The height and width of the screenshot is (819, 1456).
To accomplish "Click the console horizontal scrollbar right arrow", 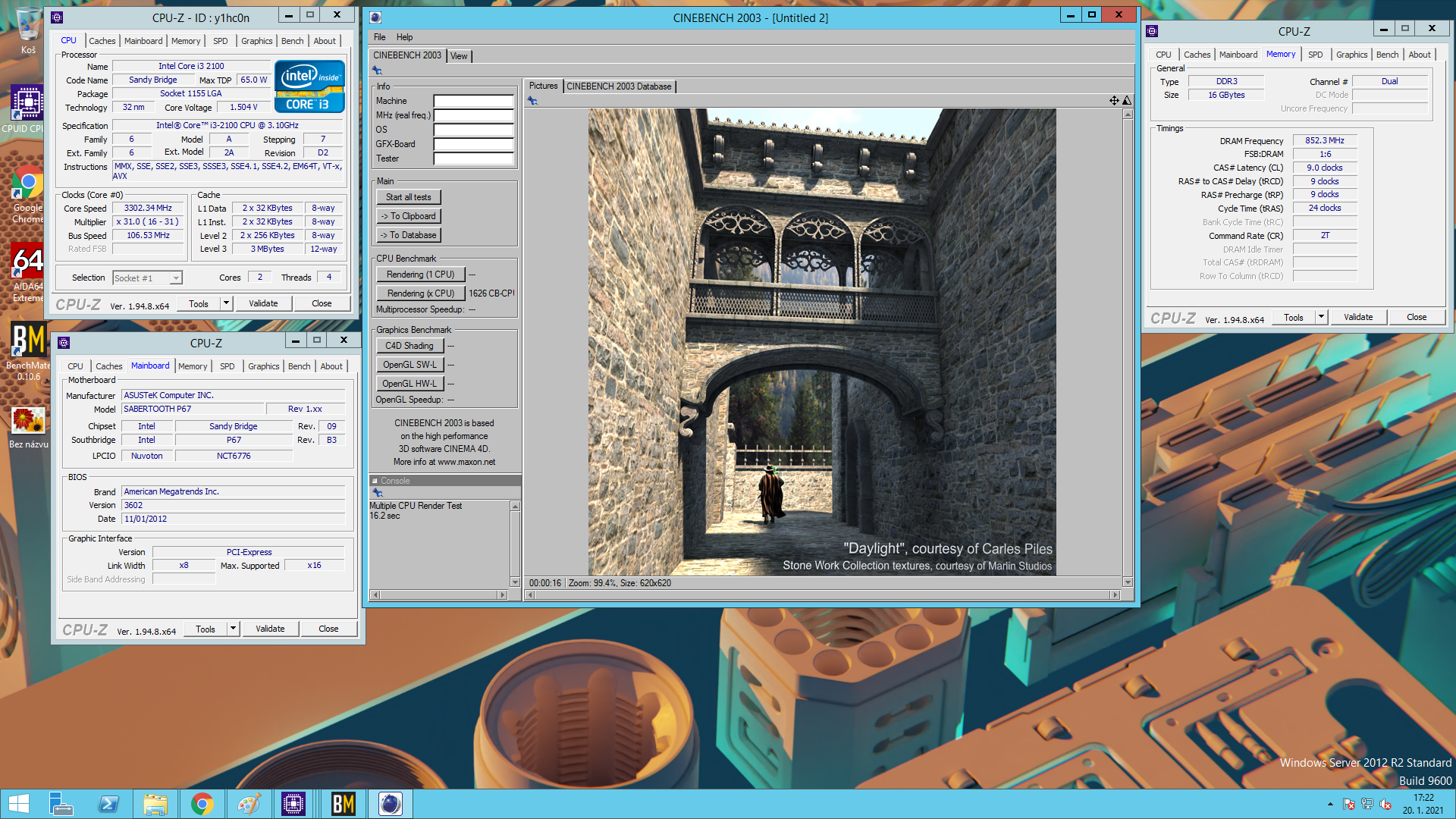I will coord(502,595).
